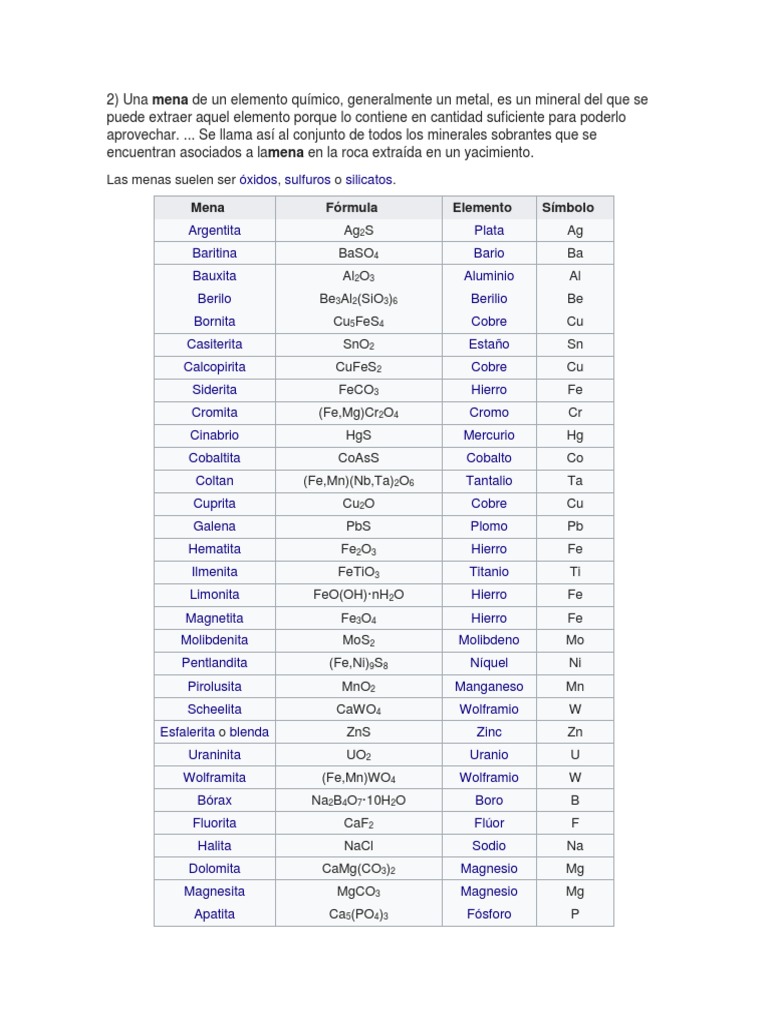Viewport: 768px width, 1024px height.
Task: Open the Baritina entry link
Action: coord(214,253)
